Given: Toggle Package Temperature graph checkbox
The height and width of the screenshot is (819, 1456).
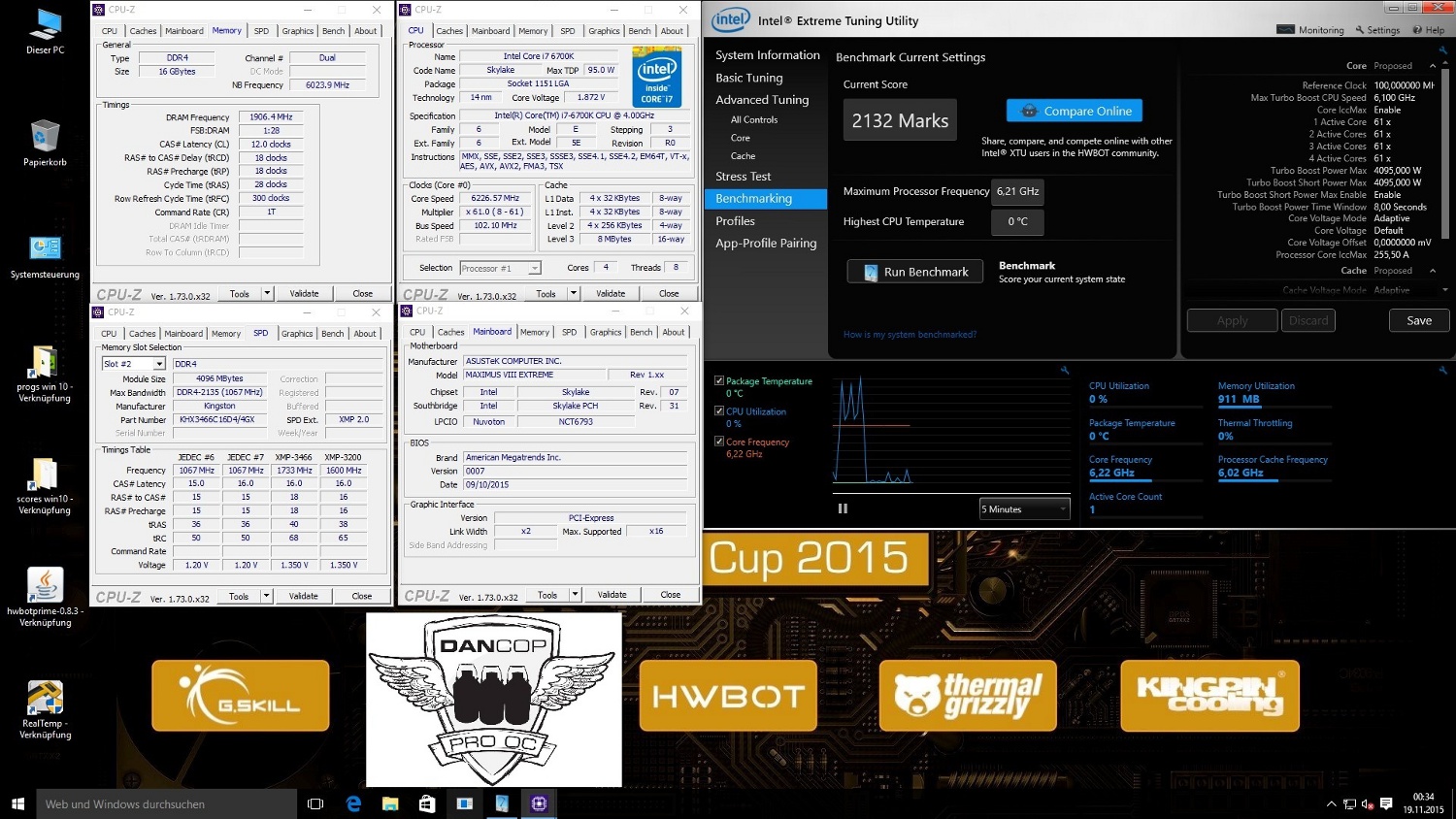Looking at the screenshot, I should [719, 381].
